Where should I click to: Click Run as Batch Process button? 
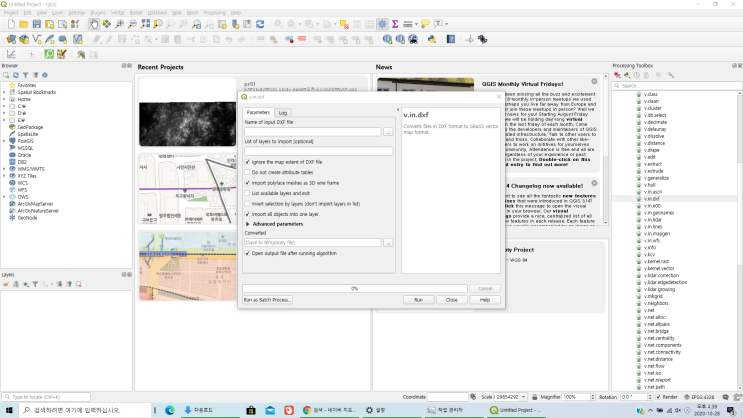point(267,300)
